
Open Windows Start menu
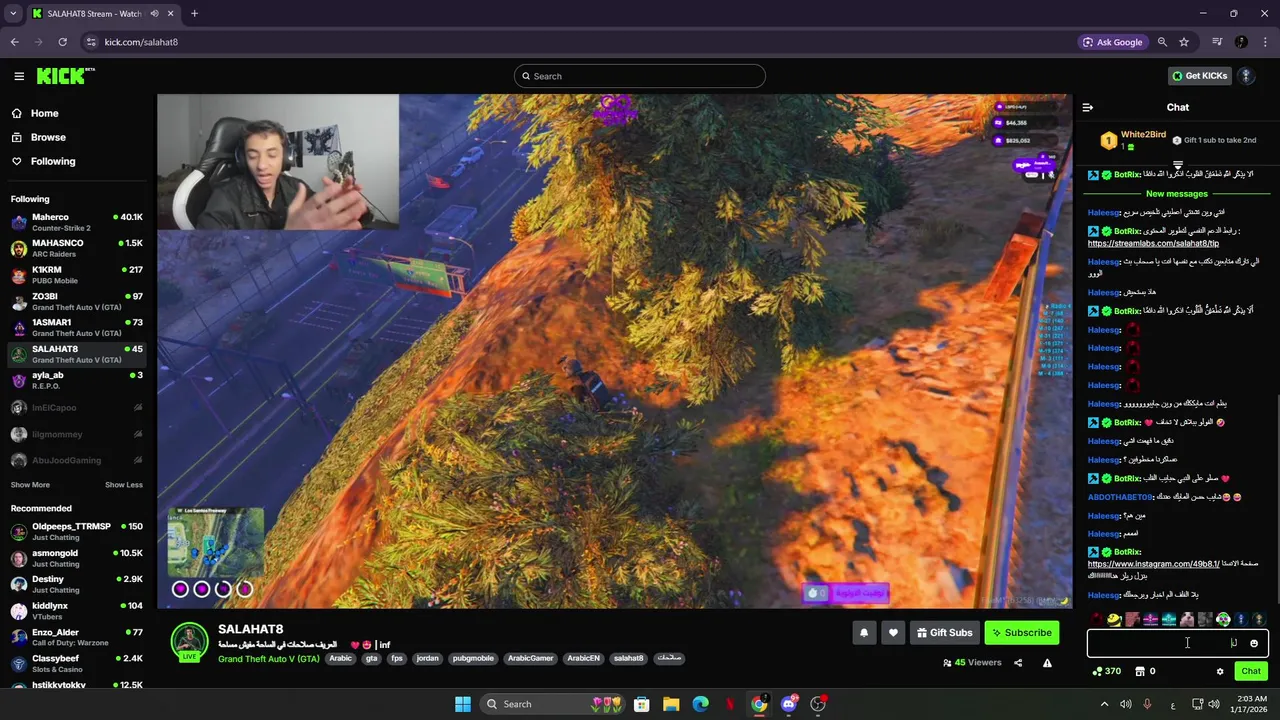point(462,704)
